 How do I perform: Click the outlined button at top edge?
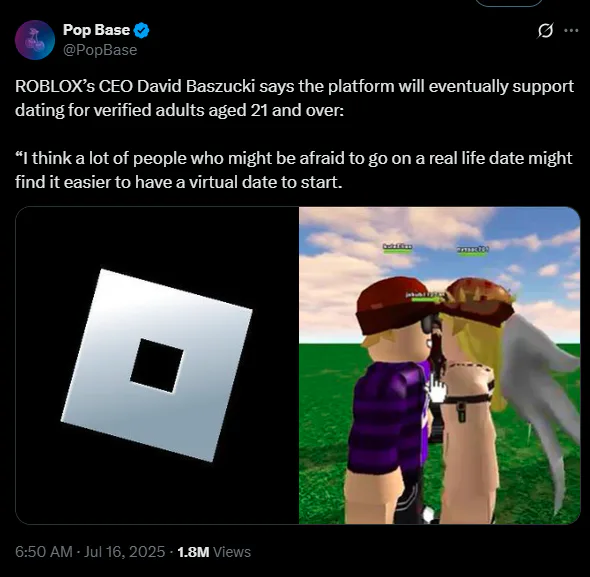point(509,3)
